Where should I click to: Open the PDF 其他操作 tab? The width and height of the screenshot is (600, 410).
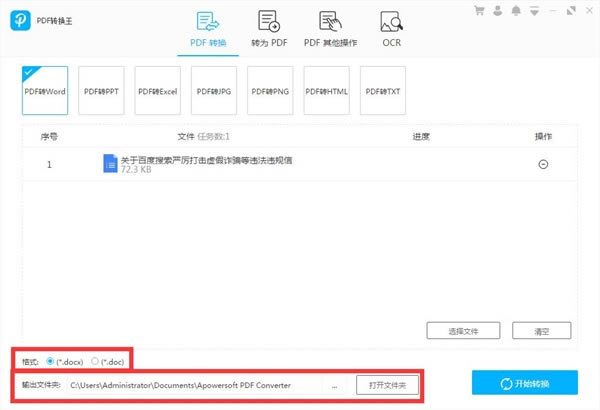pos(330,29)
